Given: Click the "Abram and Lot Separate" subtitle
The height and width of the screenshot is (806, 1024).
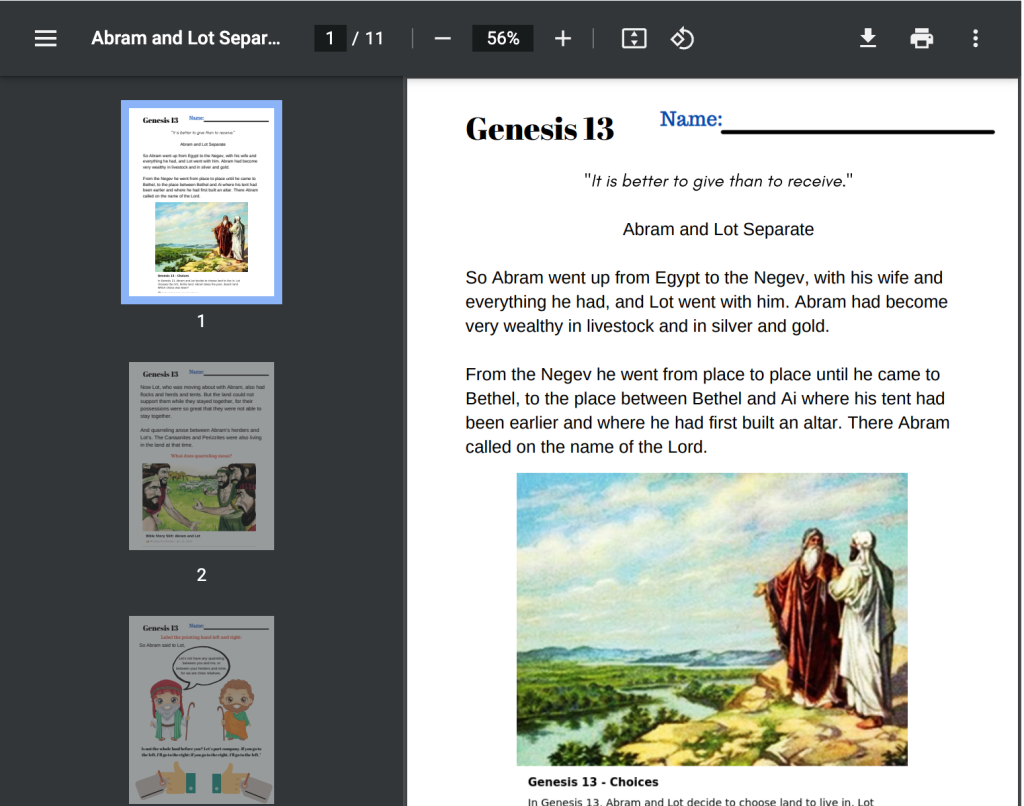Looking at the screenshot, I should click(x=718, y=229).
